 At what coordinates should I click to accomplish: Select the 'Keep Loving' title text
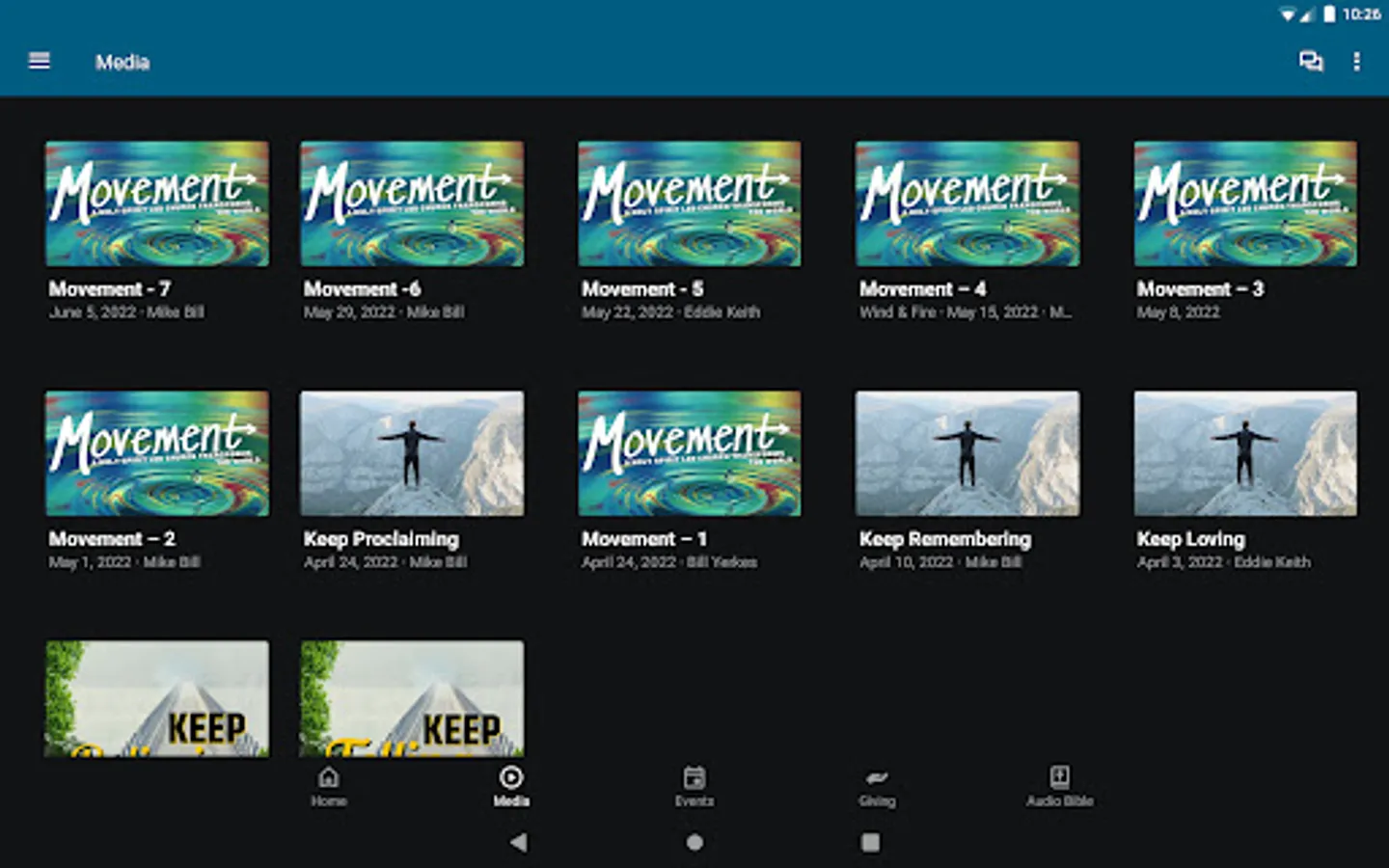[1190, 539]
